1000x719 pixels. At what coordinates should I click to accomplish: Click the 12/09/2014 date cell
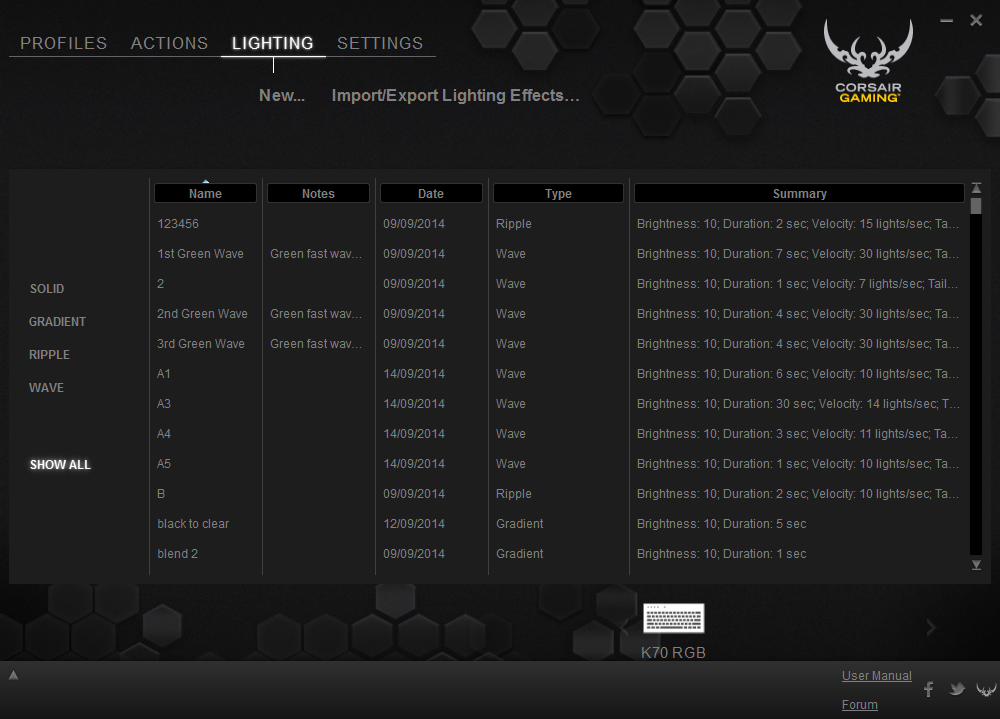[414, 524]
